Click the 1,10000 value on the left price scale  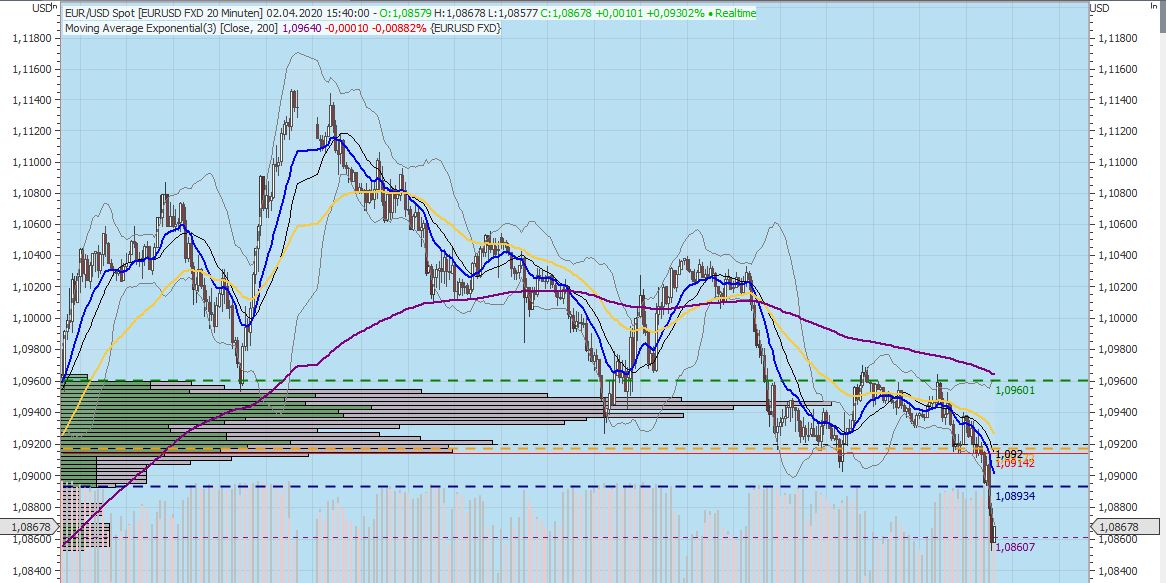coord(32,316)
